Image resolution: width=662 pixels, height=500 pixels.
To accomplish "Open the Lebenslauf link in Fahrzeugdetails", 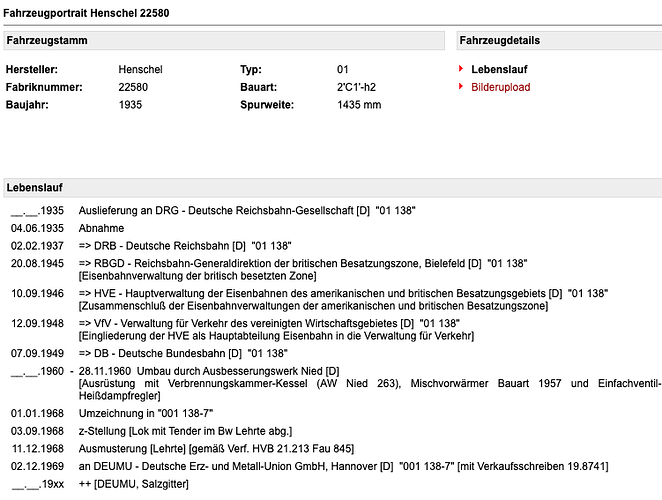I will (x=499, y=69).
